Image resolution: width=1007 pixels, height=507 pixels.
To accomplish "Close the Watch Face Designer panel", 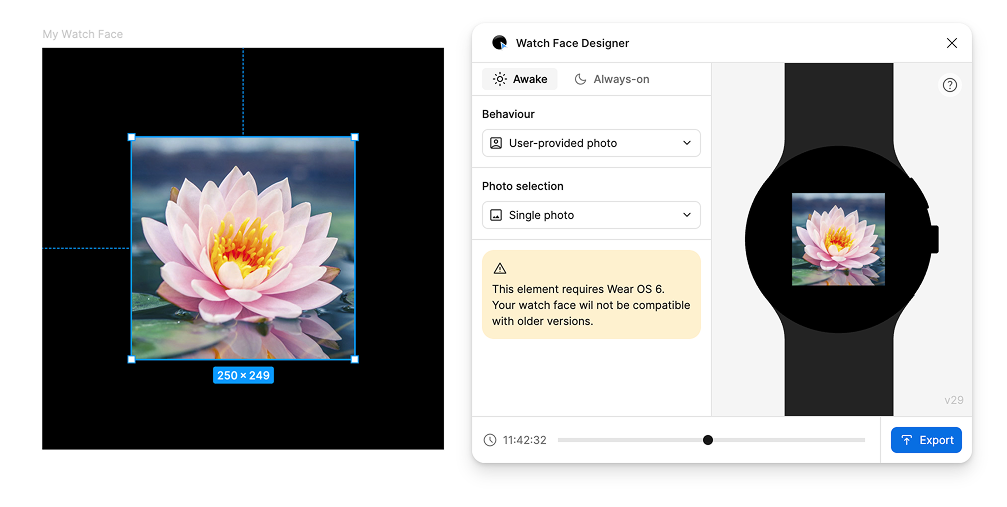I will click(x=951, y=43).
